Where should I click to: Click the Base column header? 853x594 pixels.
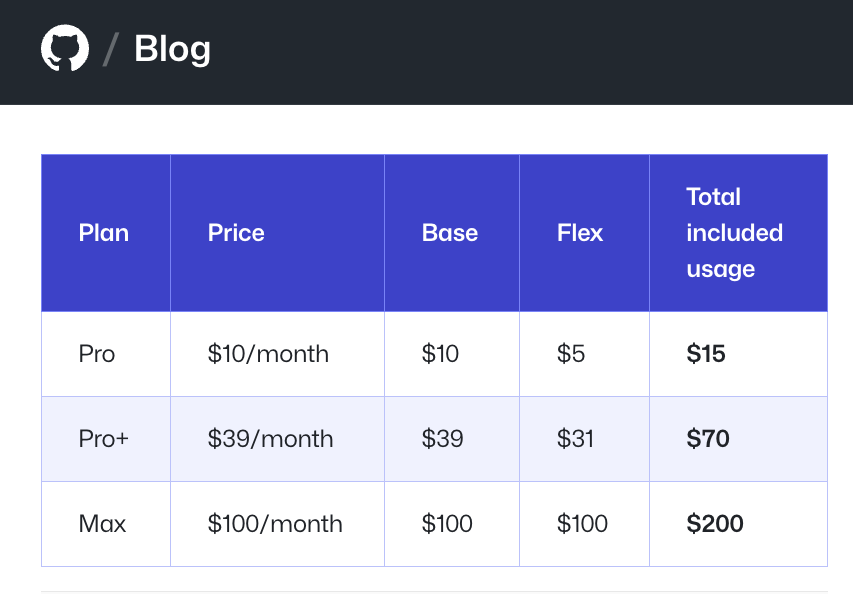tap(452, 233)
